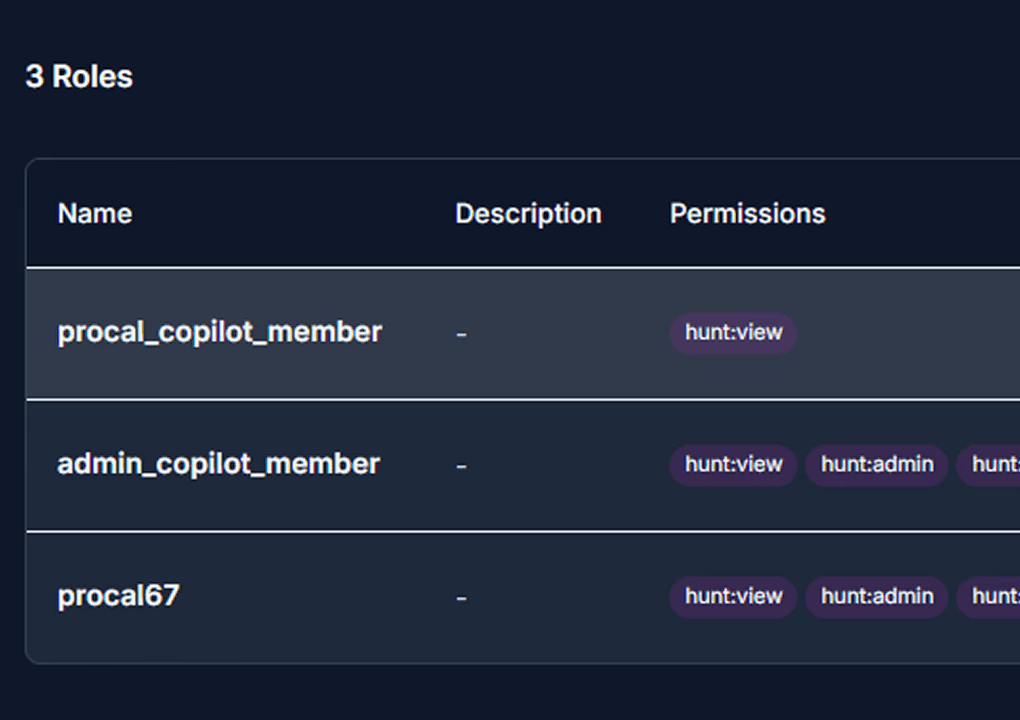
Task: Click the 3 Roles heading
Action: (79, 77)
